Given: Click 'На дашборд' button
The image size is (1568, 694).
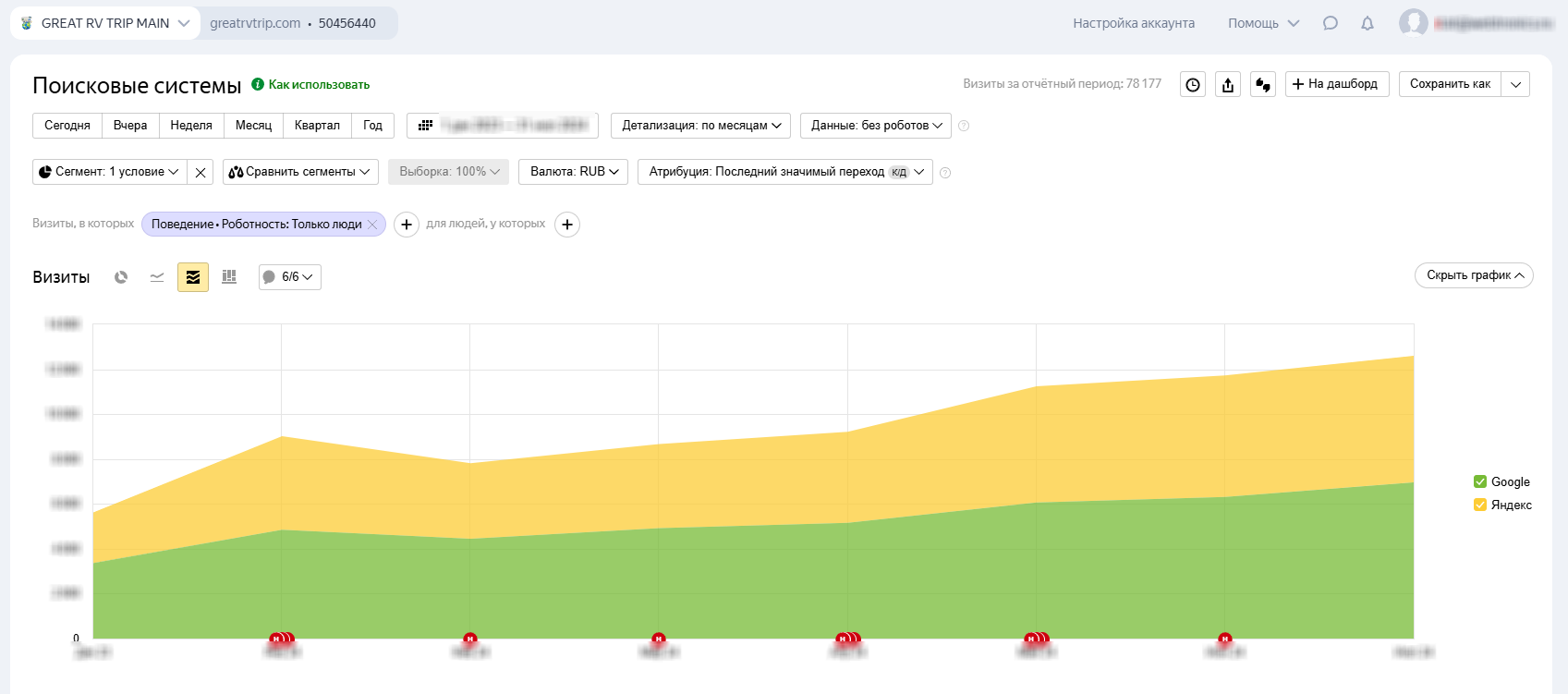Looking at the screenshot, I should (x=1336, y=84).
